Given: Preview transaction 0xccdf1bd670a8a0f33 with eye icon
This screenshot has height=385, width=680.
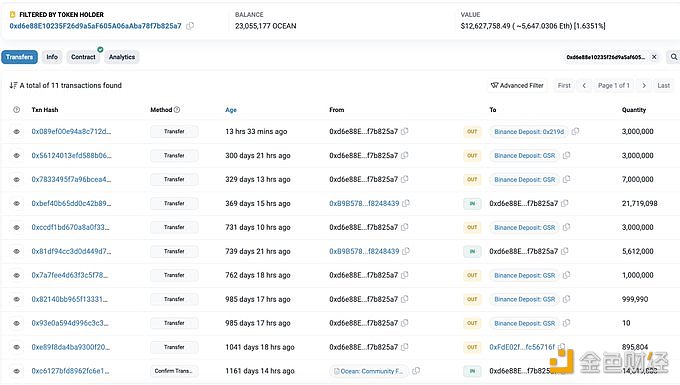Looking at the screenshot, I should click(x=16, y=227).
